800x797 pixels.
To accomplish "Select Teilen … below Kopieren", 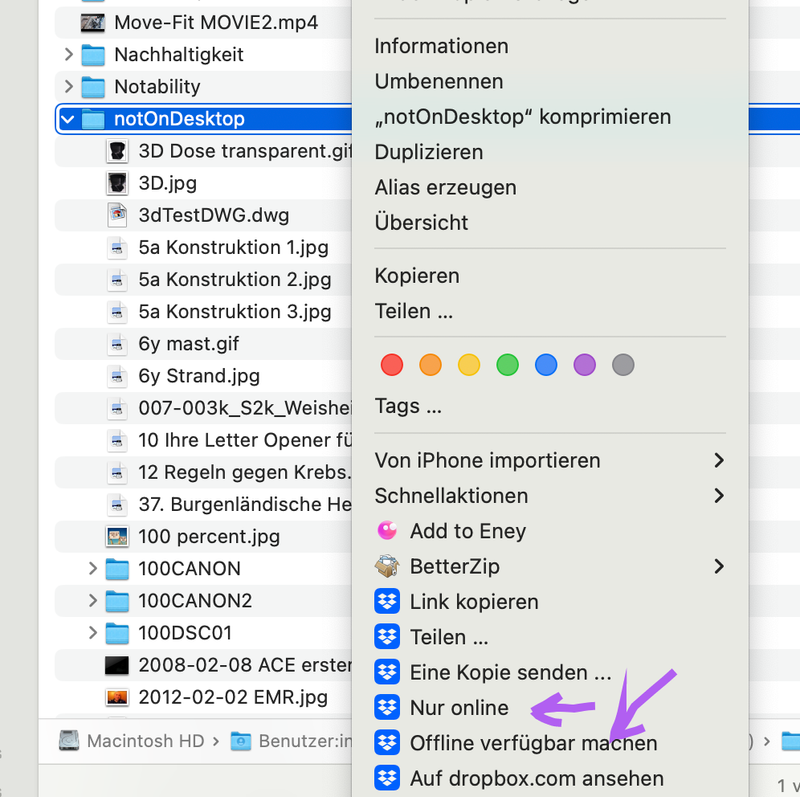I will [x=414, y=311].
